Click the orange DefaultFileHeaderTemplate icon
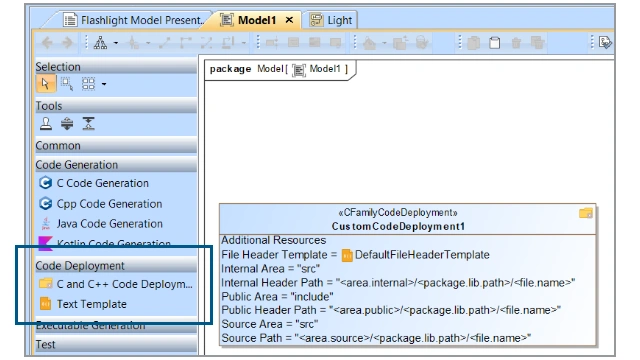Image resolution: width=640 pixels, height=360 pixels. coord(347,255)
